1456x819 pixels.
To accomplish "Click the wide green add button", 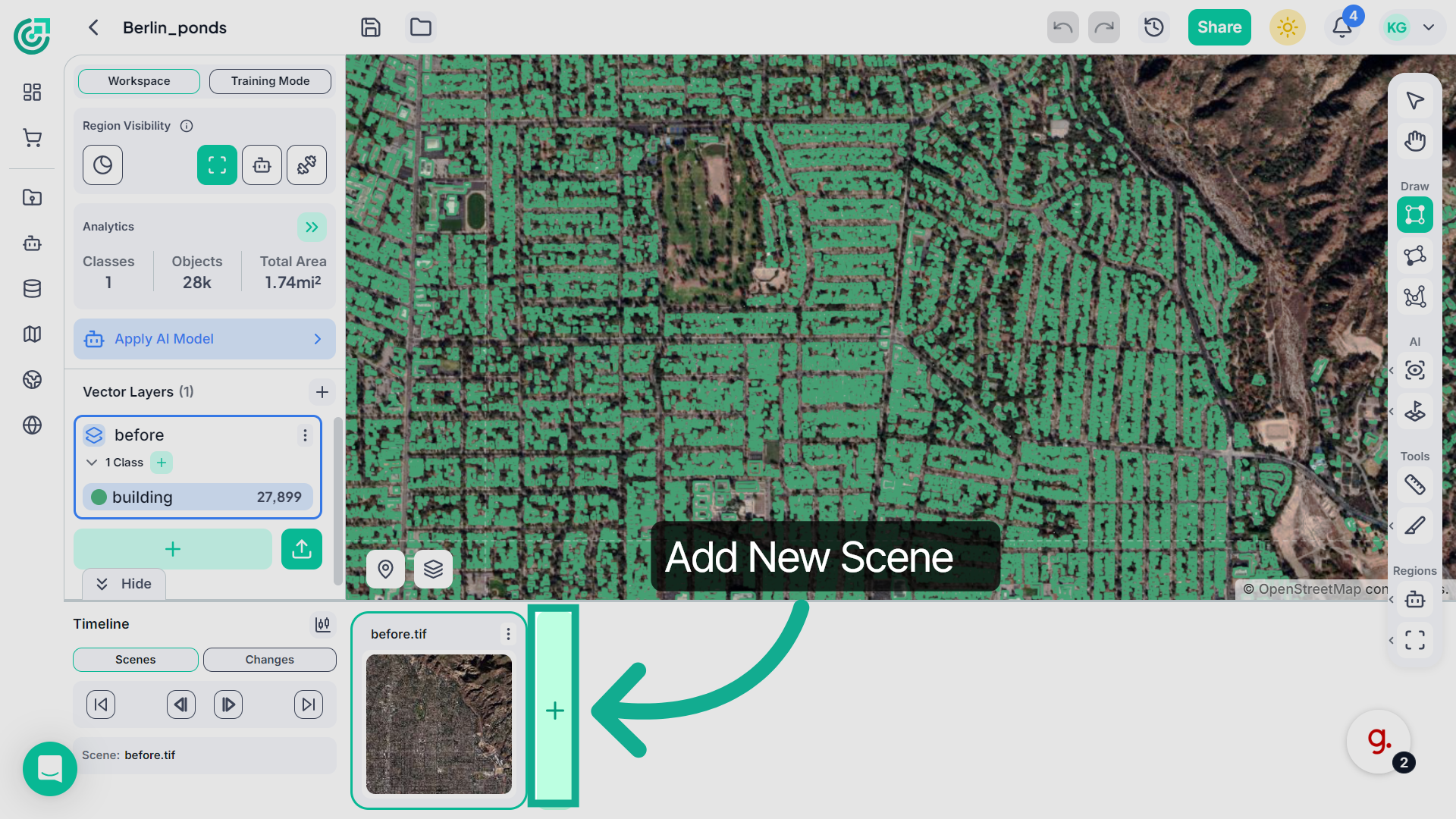I will coord(173,549).
